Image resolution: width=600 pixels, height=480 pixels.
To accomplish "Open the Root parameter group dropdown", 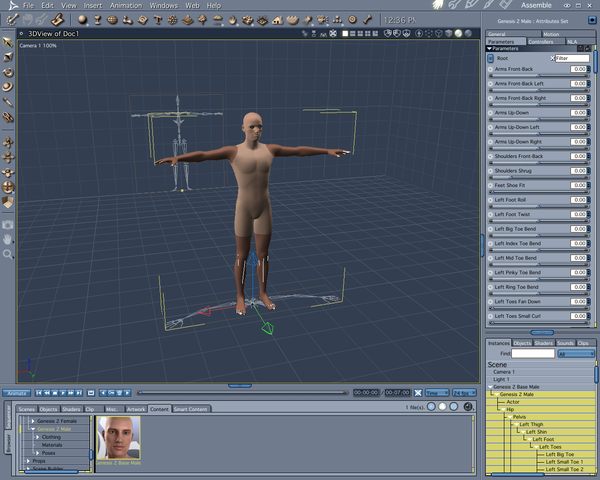I will [x=491, y=59].
